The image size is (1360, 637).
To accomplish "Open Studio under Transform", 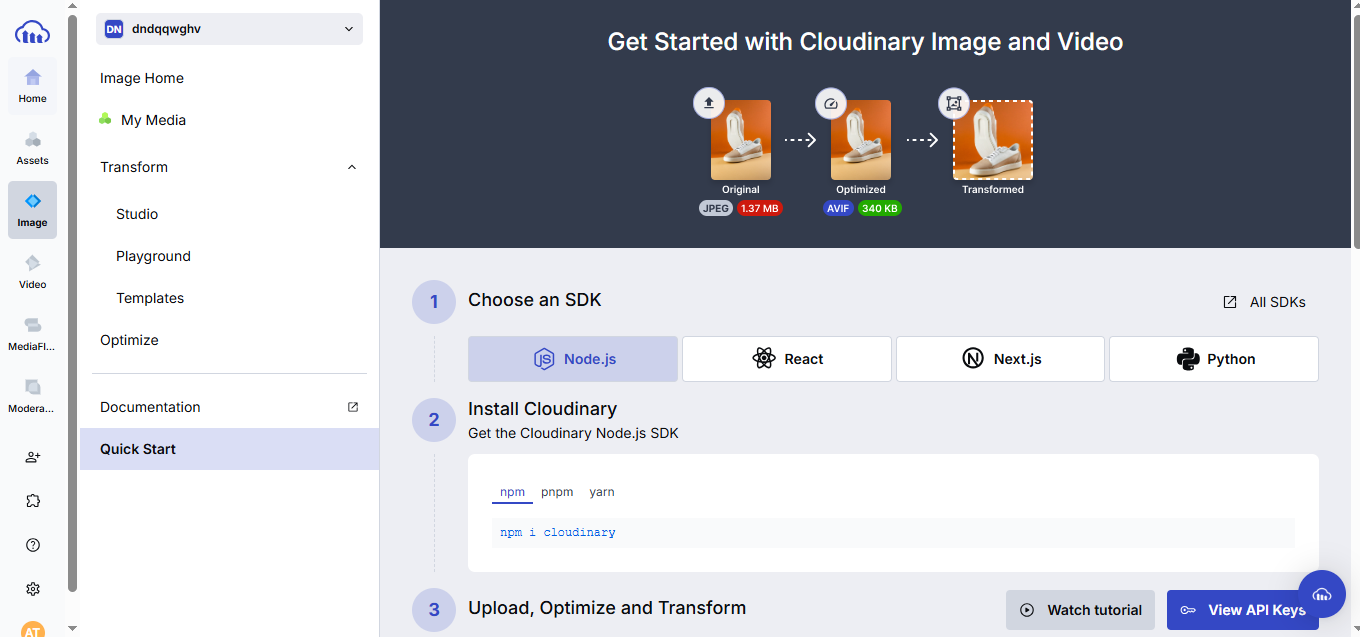I will coord(137,214).
